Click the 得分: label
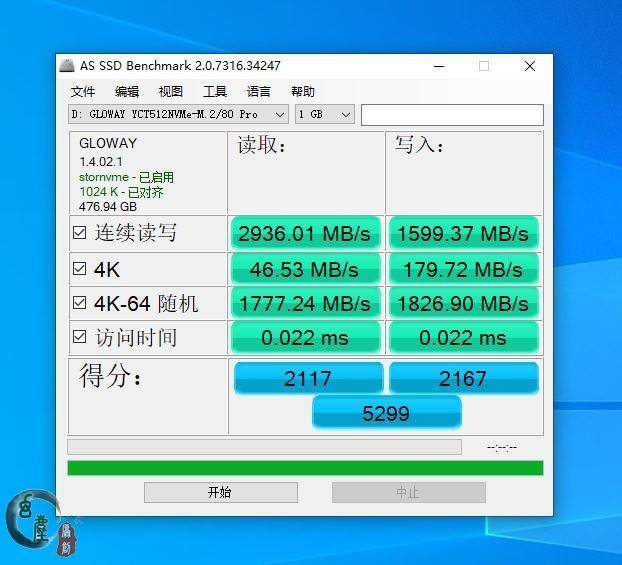This screenshot has height=565, width=622. point(110,375)
